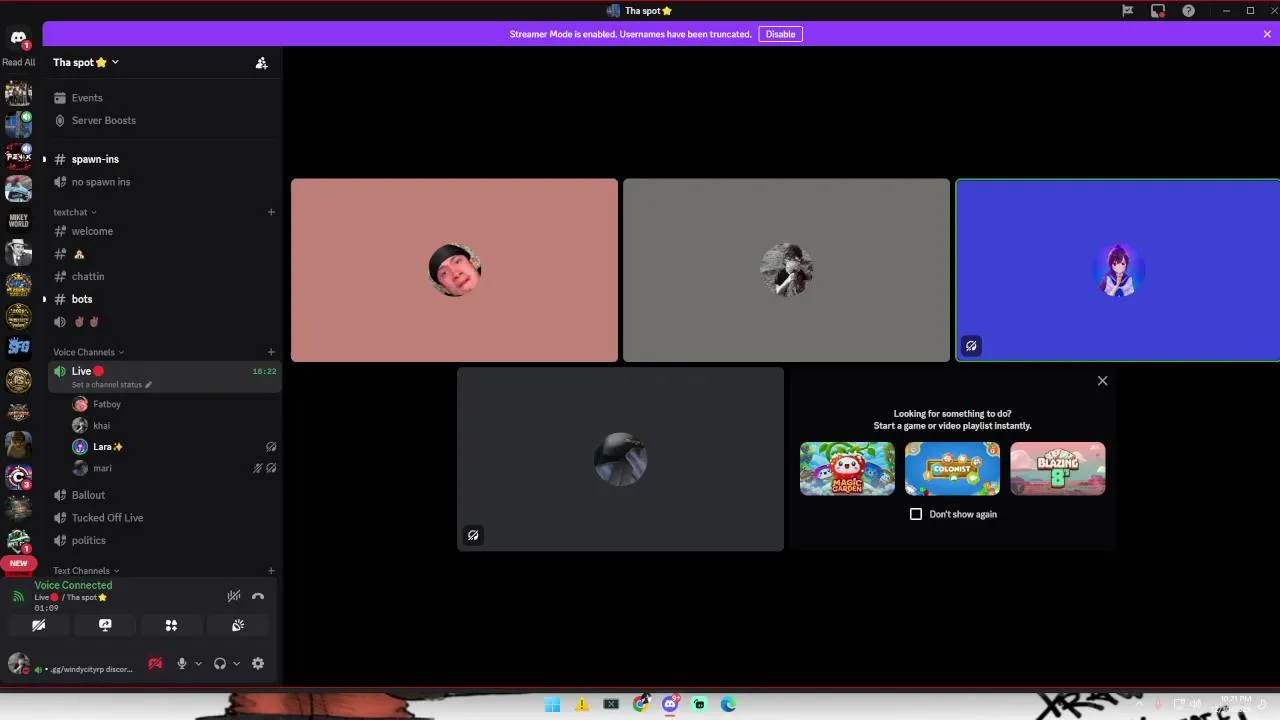The width and height of the screenshot is (1280, 720).
Task: Launch the Blazing 8s activity
Action: coord(1058,469)
